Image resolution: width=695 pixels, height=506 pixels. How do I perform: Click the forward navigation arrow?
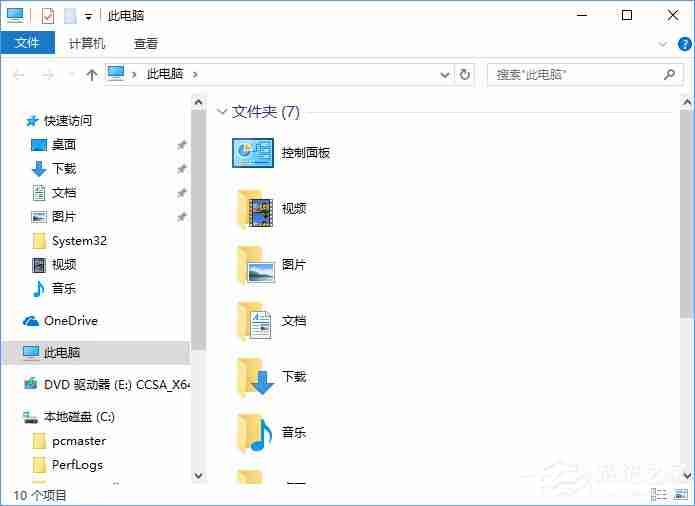pos(48,74)
